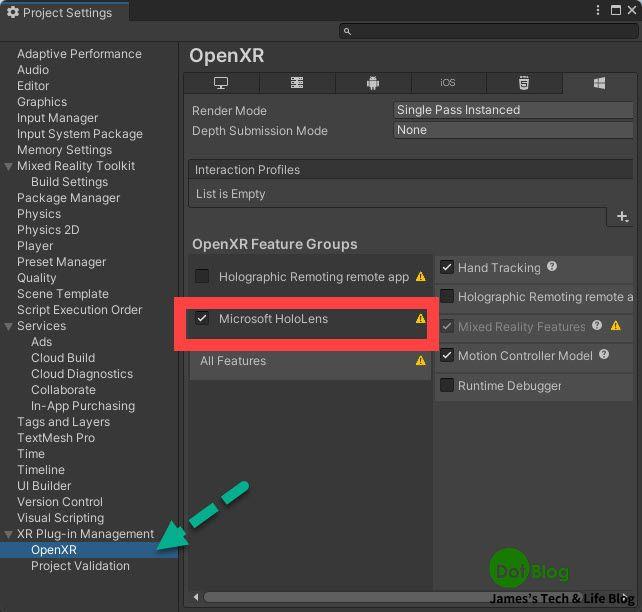Select the Standalone desktop platform tab
The image size is (642, 612).
click(221, 83)
